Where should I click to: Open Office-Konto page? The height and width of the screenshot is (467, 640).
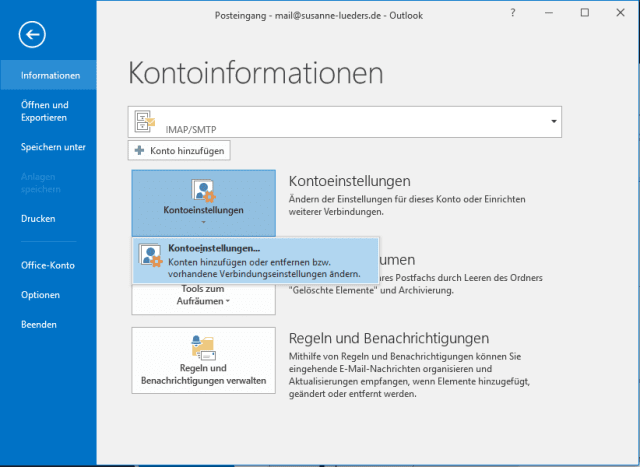point(48,265)
